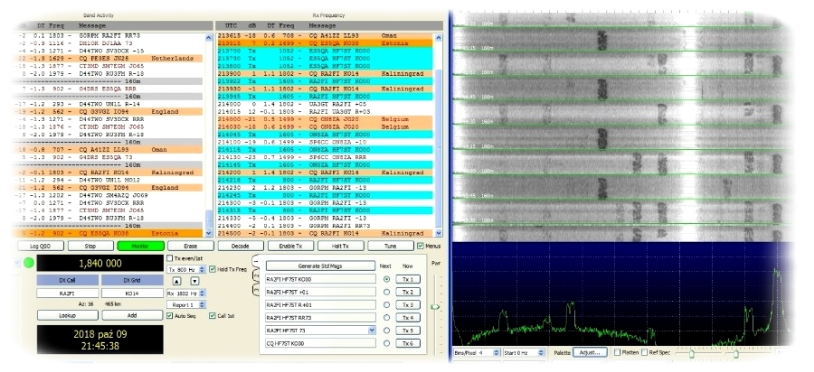This screenshot has width=814, height=372.
Task: Adjust the Rx 1802 Hz spinner arrows
Action: pyautogui.click(x=202, y=293)
